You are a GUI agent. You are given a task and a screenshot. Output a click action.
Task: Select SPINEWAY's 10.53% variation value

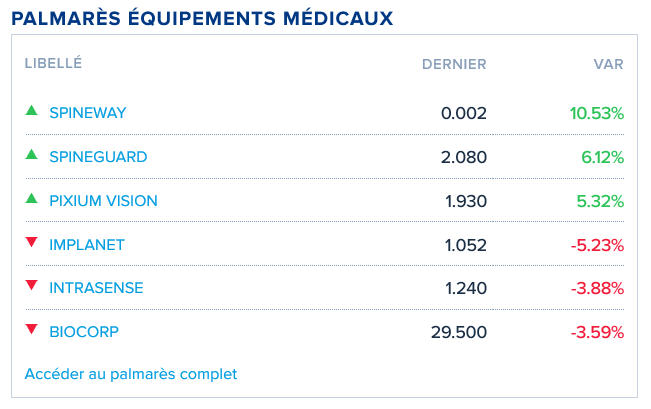pyautogui.click(x=597, y=113)
